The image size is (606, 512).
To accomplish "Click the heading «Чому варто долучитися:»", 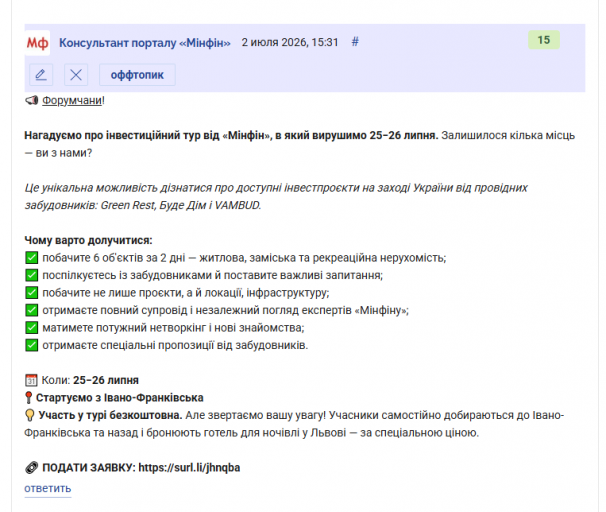I will [89, 240].
